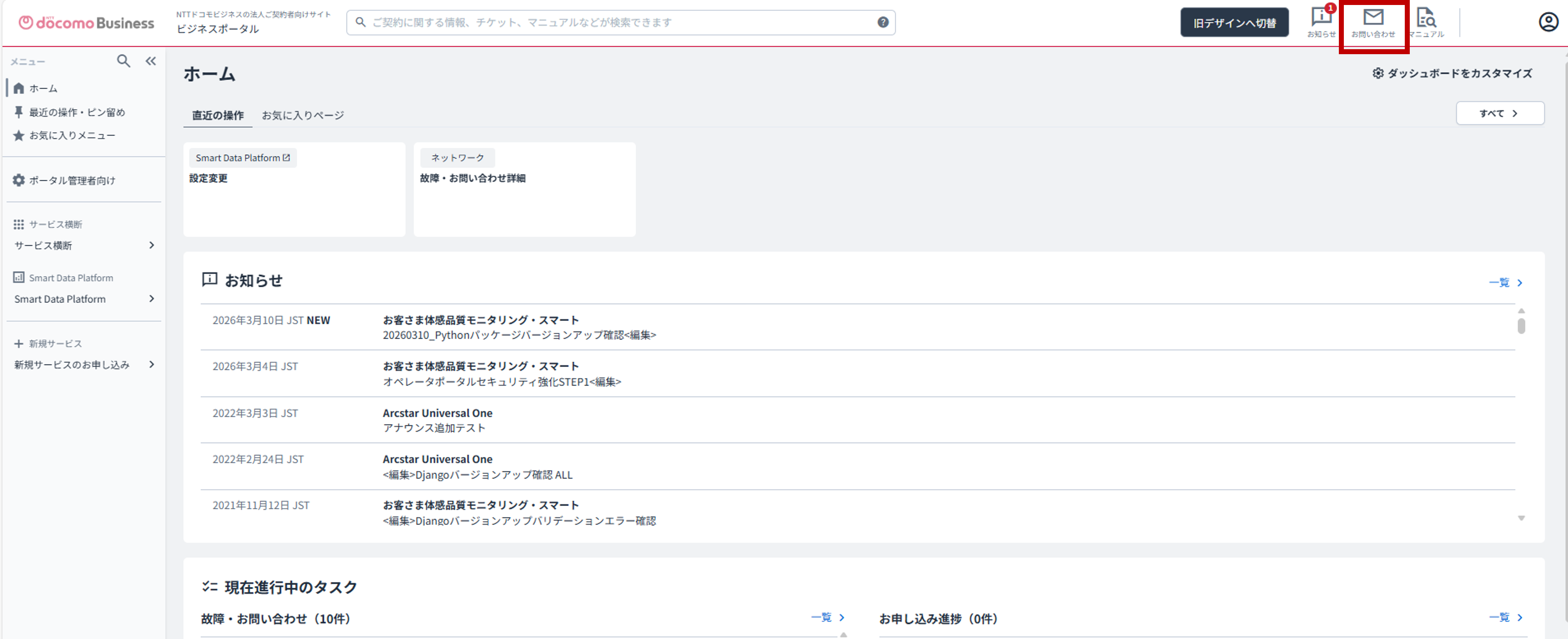The width and height of the screenshot is (1568, 639).
Task: Expand 新規サービスのお申し込み menu
Action: [x=83, y=365]
